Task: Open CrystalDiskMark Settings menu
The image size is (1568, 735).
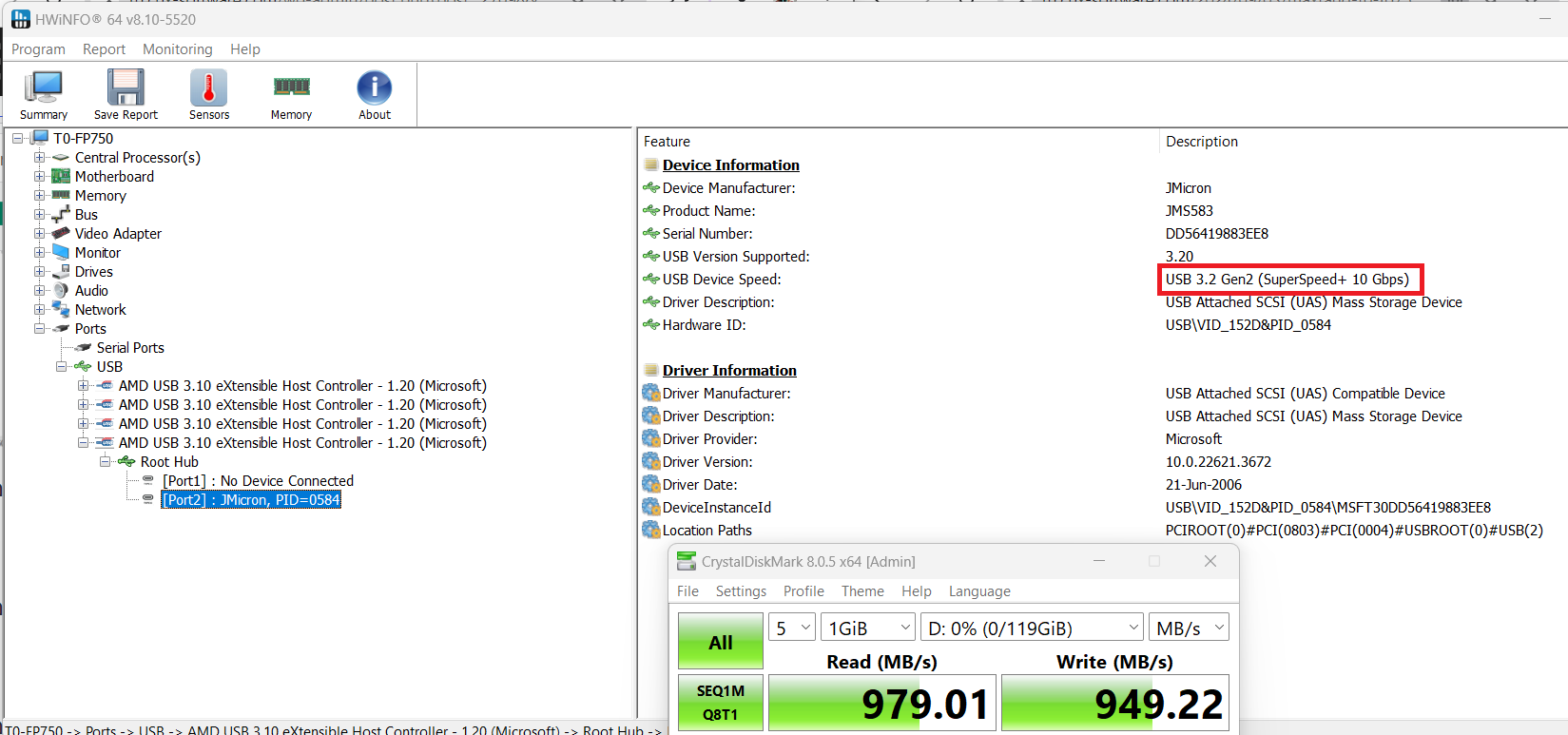Action: [x=741, y=591]
